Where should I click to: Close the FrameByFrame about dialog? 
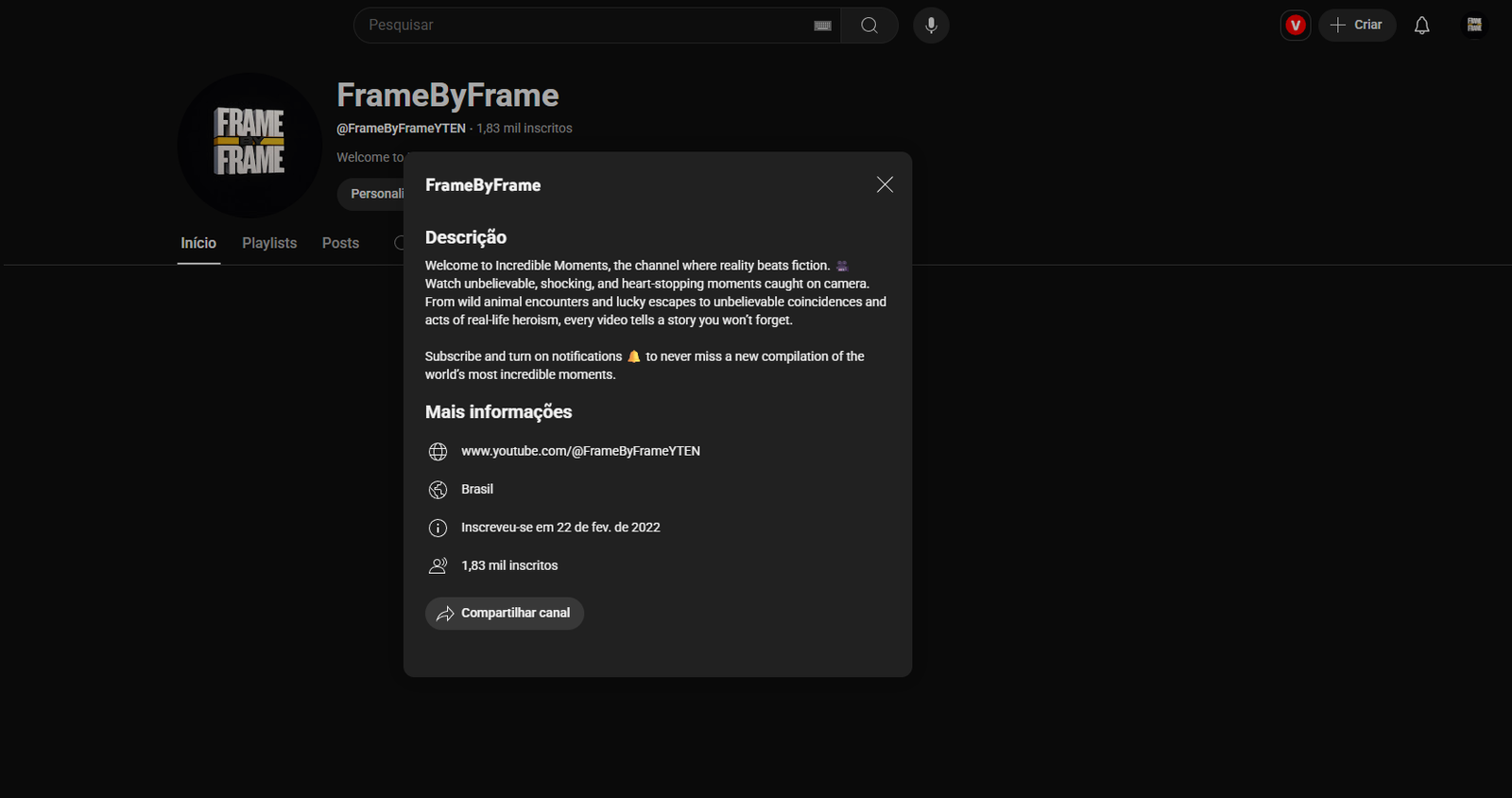coord(885,184)
